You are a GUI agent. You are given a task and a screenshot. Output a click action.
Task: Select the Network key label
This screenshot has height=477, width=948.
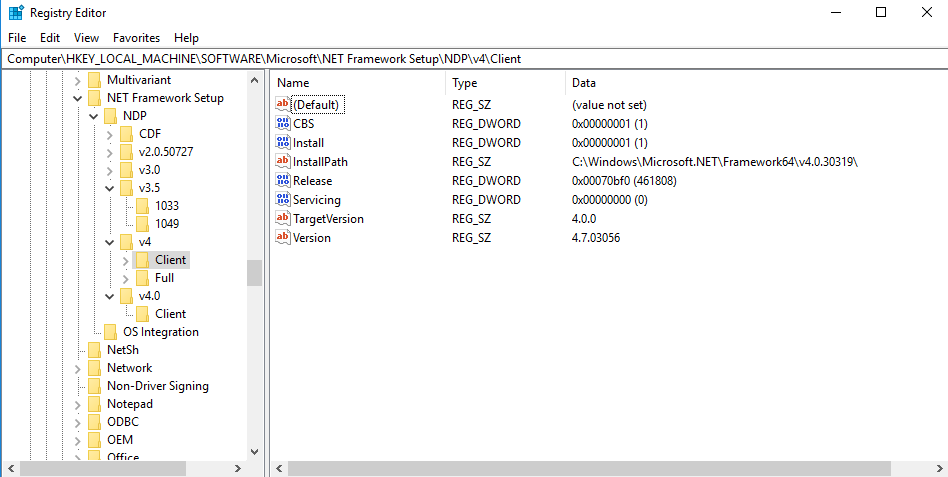(129, 368)
